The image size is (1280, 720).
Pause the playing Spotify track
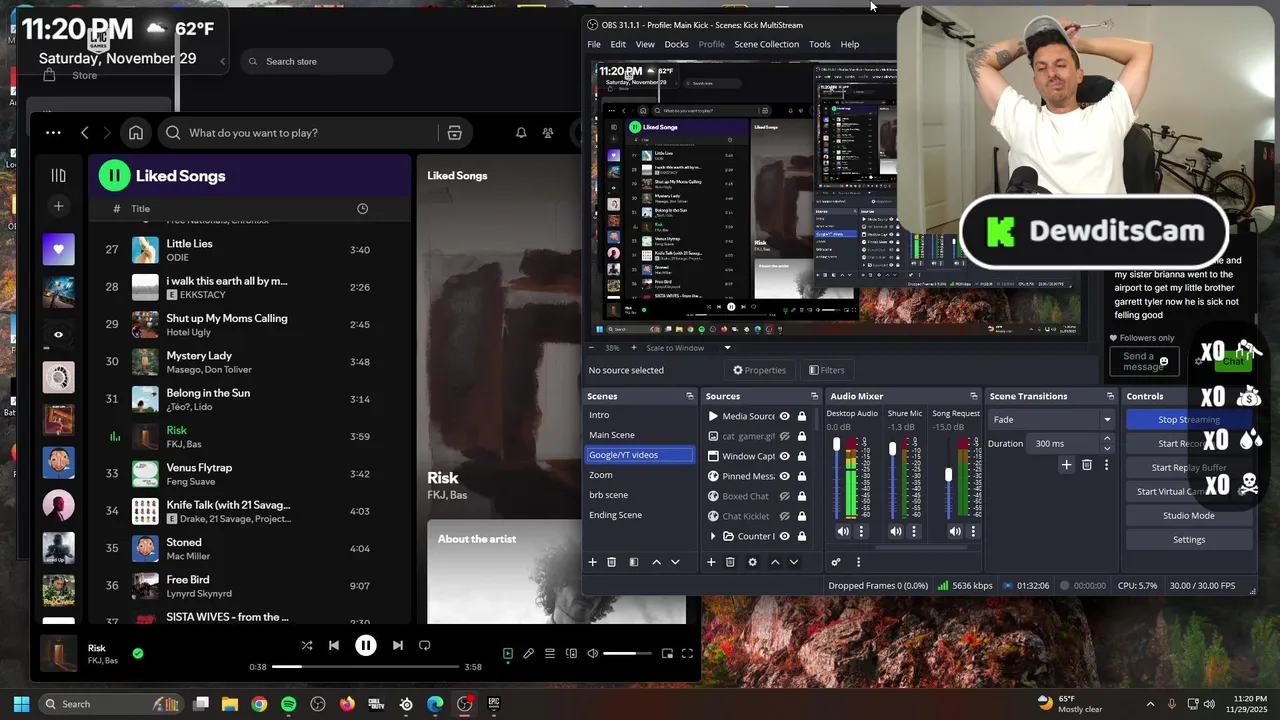366,646
